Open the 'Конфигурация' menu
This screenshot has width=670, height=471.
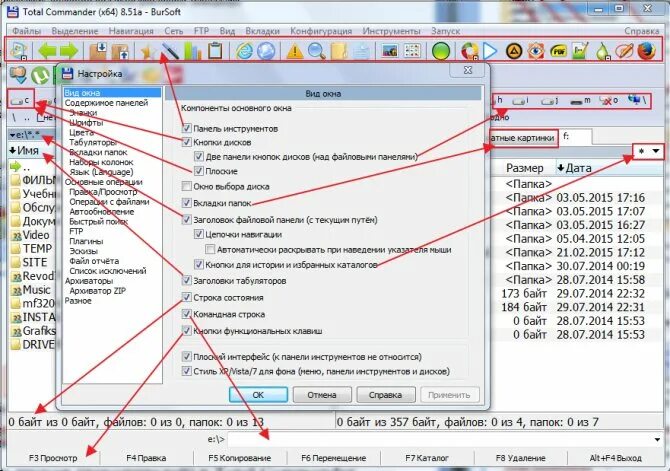coord(321,31)
